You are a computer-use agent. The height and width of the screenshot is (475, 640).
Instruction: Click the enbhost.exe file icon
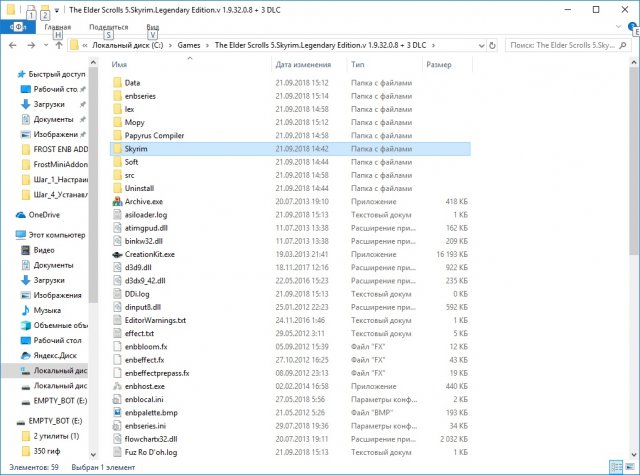(118, 385)
